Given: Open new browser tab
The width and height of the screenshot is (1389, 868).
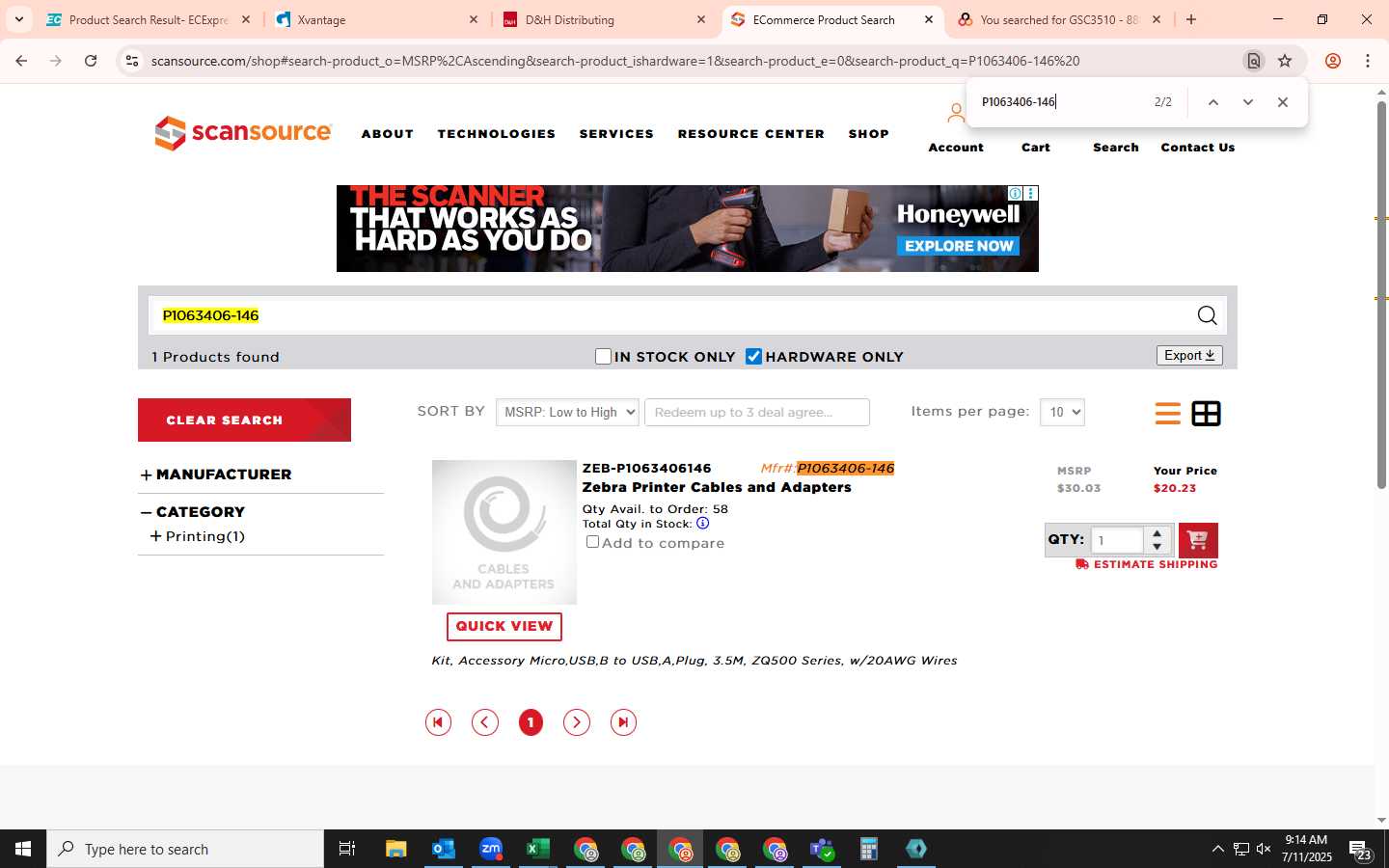Looking at the screenshot, I should coord(1191,19).
